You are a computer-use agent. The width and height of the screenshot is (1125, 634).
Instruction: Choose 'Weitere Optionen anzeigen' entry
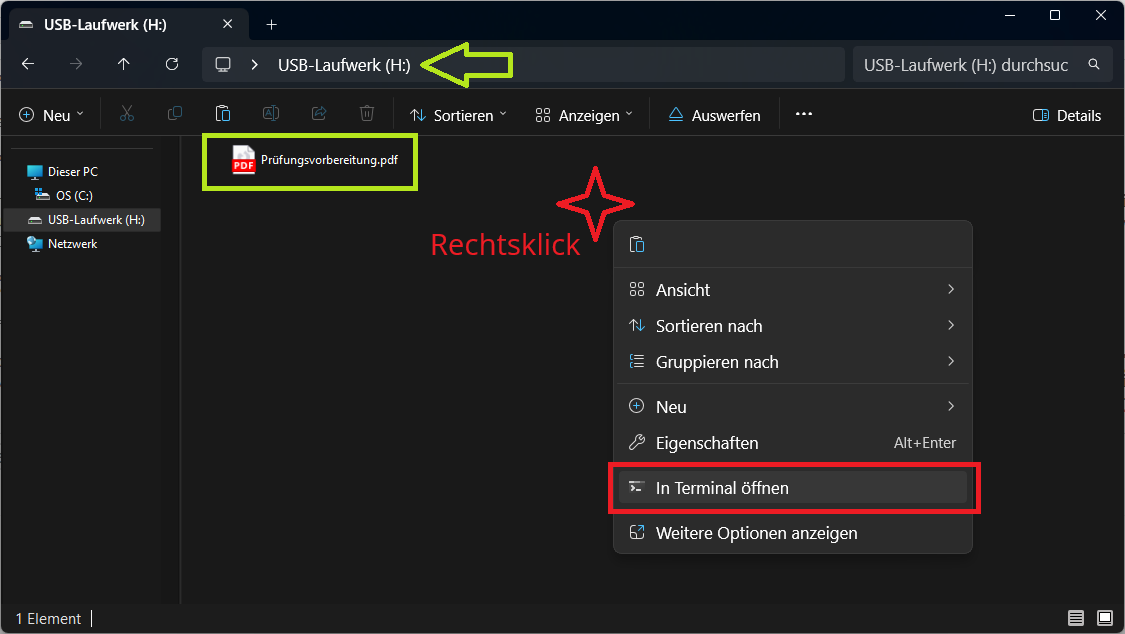(756, 533)
